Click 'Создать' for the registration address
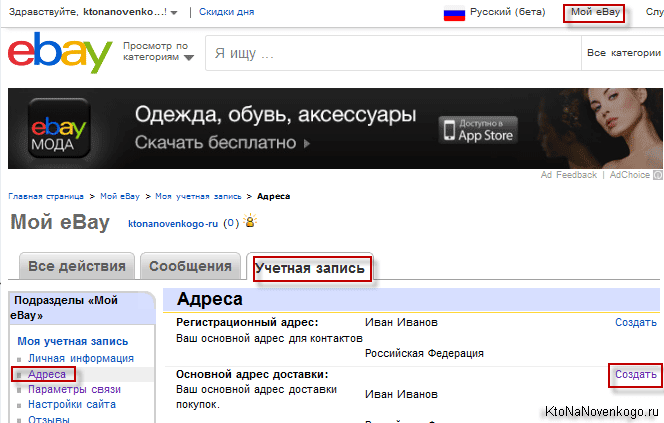Screen dimensions: 664x423 coord(636,322)
